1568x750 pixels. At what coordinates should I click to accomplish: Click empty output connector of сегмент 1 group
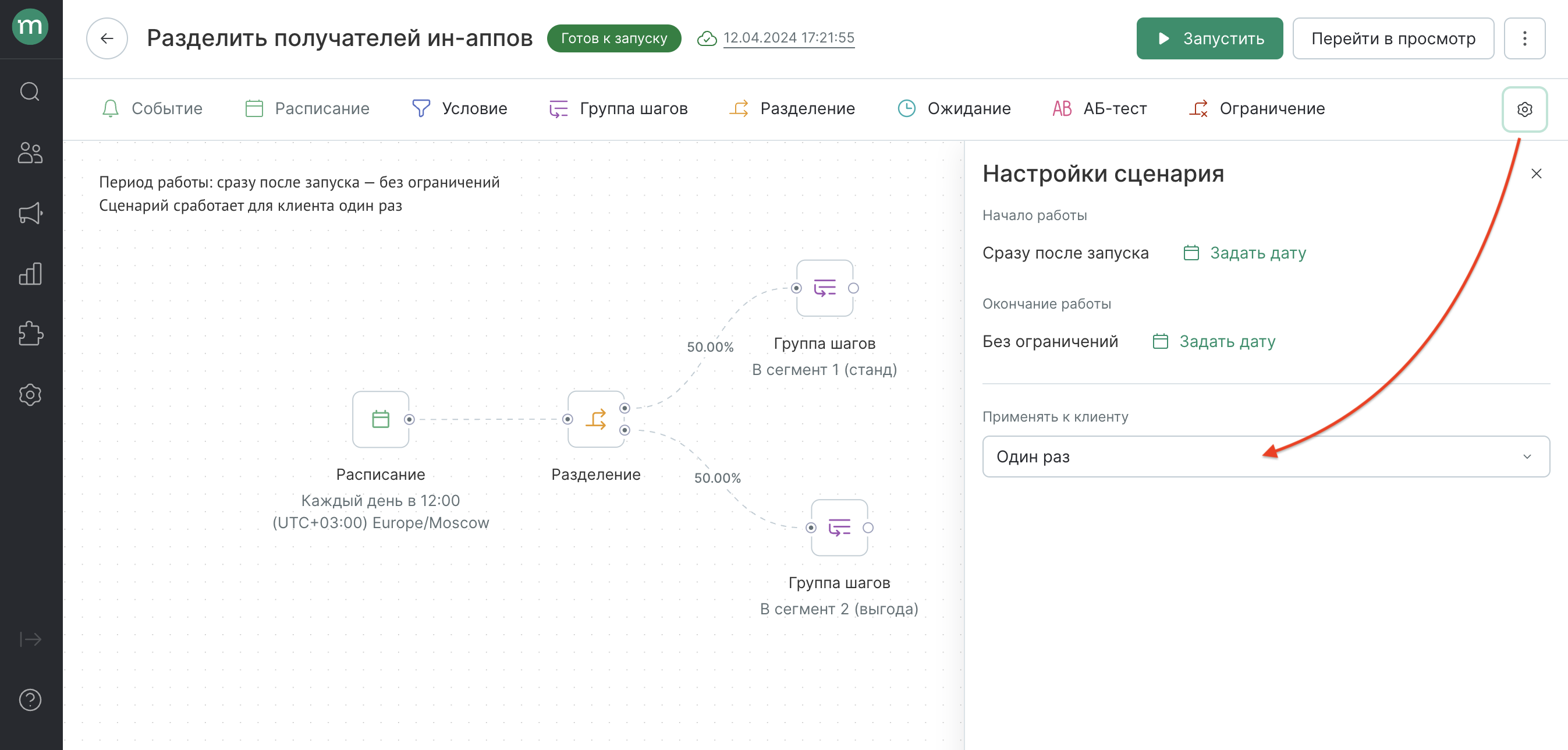pyautogui.click(x=853, y=288)
